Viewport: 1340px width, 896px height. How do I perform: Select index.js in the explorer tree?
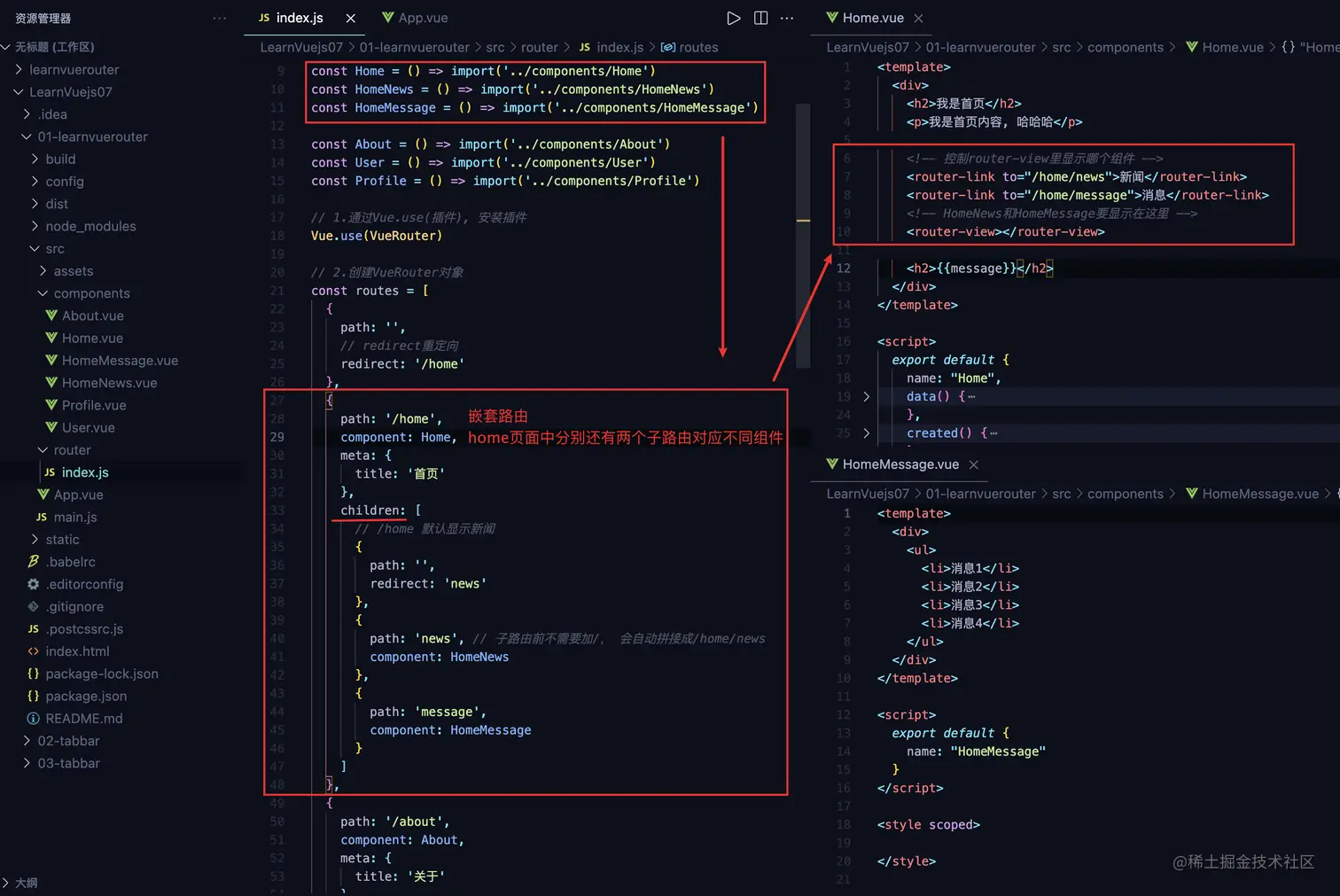tap(85, 472)
